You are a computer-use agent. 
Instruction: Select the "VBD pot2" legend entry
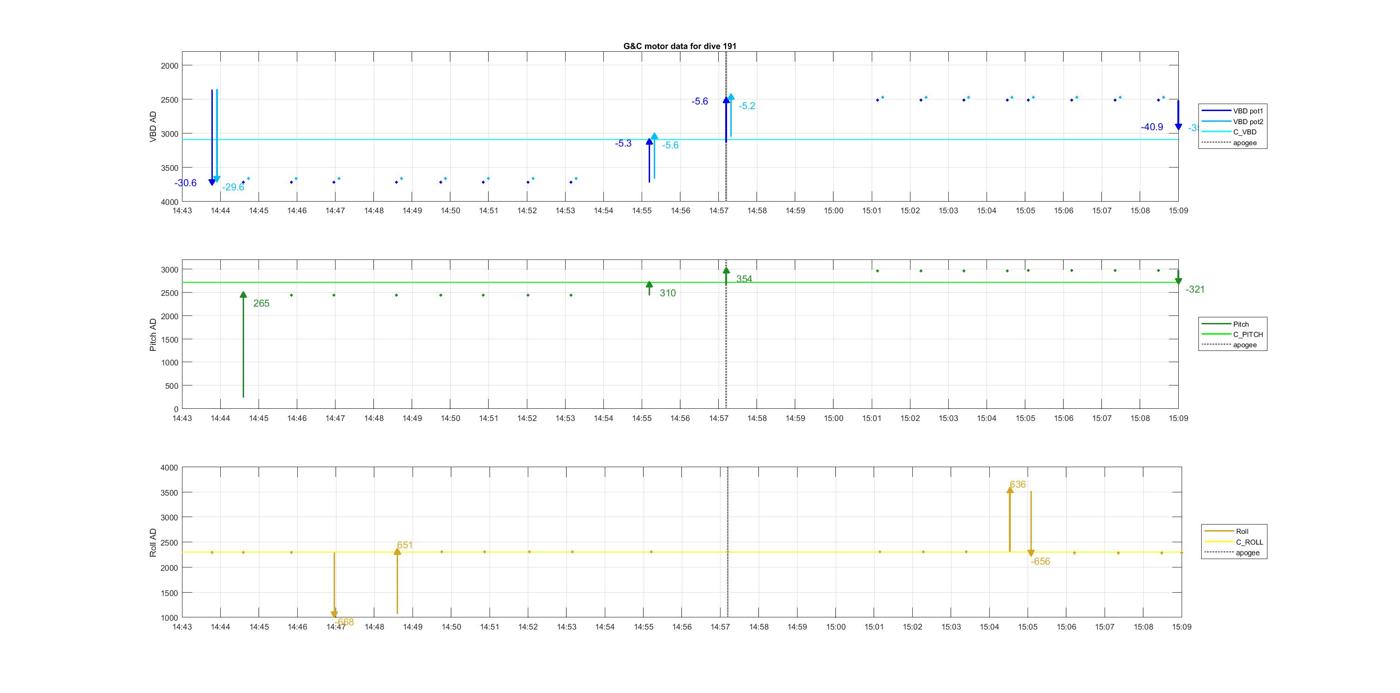coord(1233,121)
